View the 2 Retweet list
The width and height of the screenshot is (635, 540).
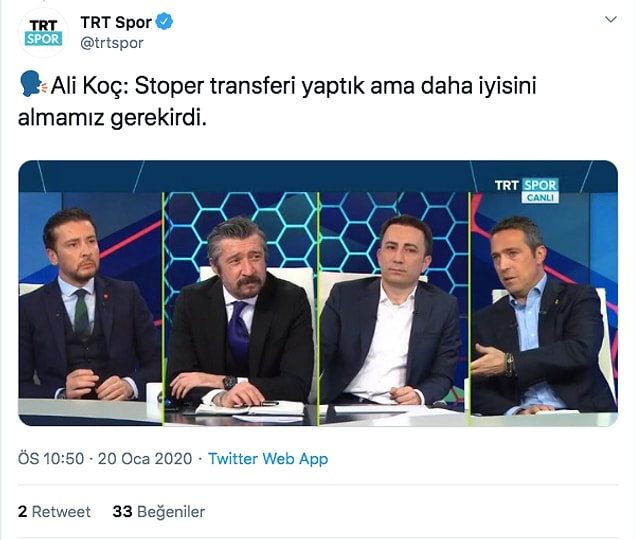54,512
